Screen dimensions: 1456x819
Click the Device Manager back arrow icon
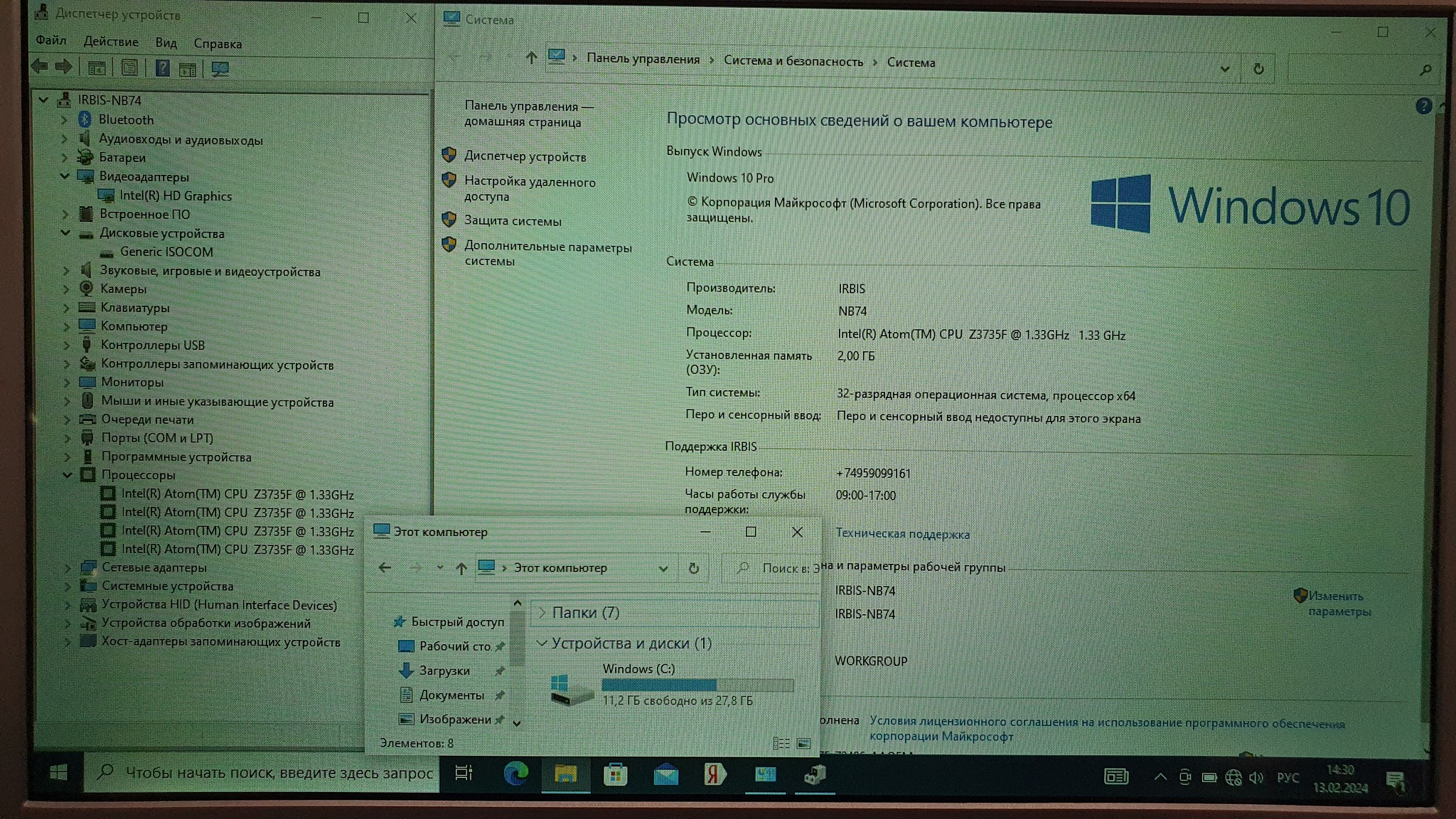(40, 67)
